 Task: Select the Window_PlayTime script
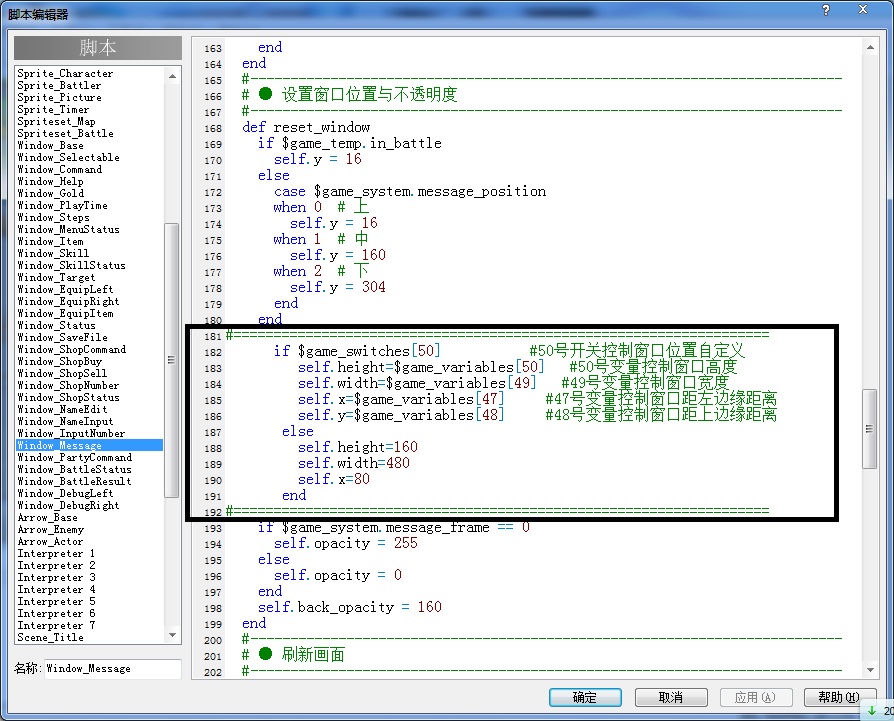pyautogui.click(x=63, y=205)
